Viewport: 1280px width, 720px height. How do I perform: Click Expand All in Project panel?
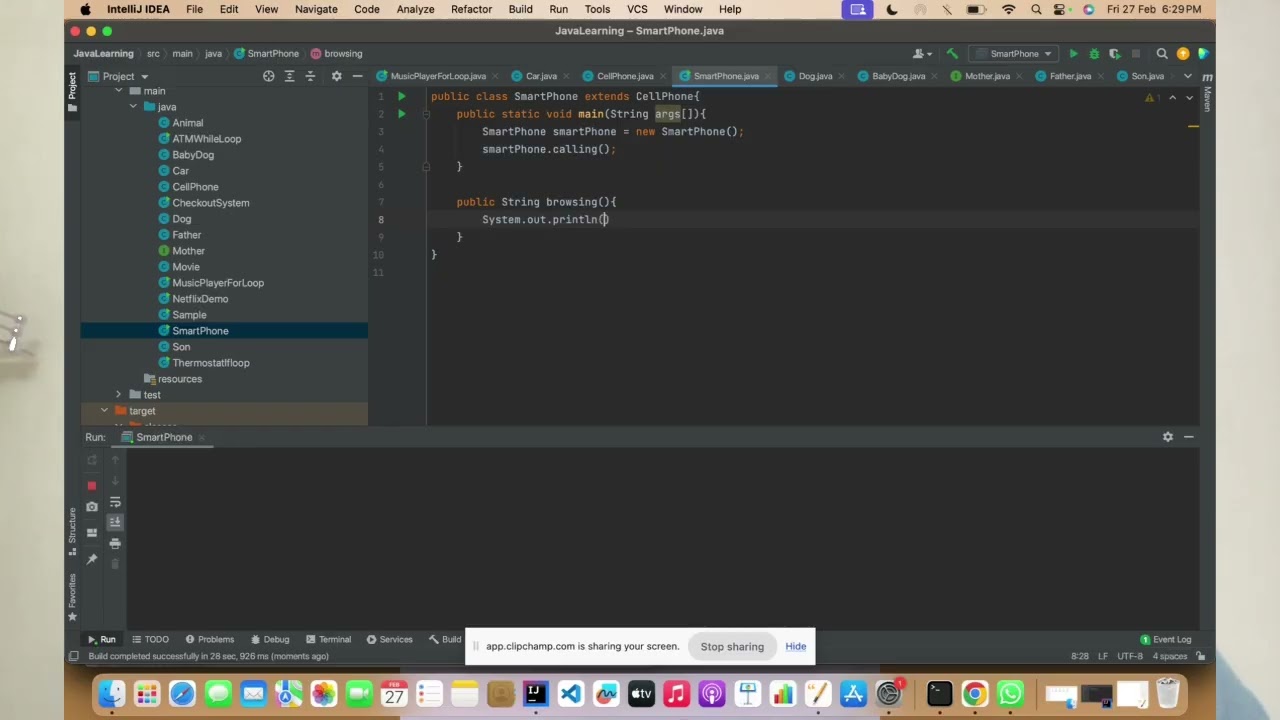289,76
